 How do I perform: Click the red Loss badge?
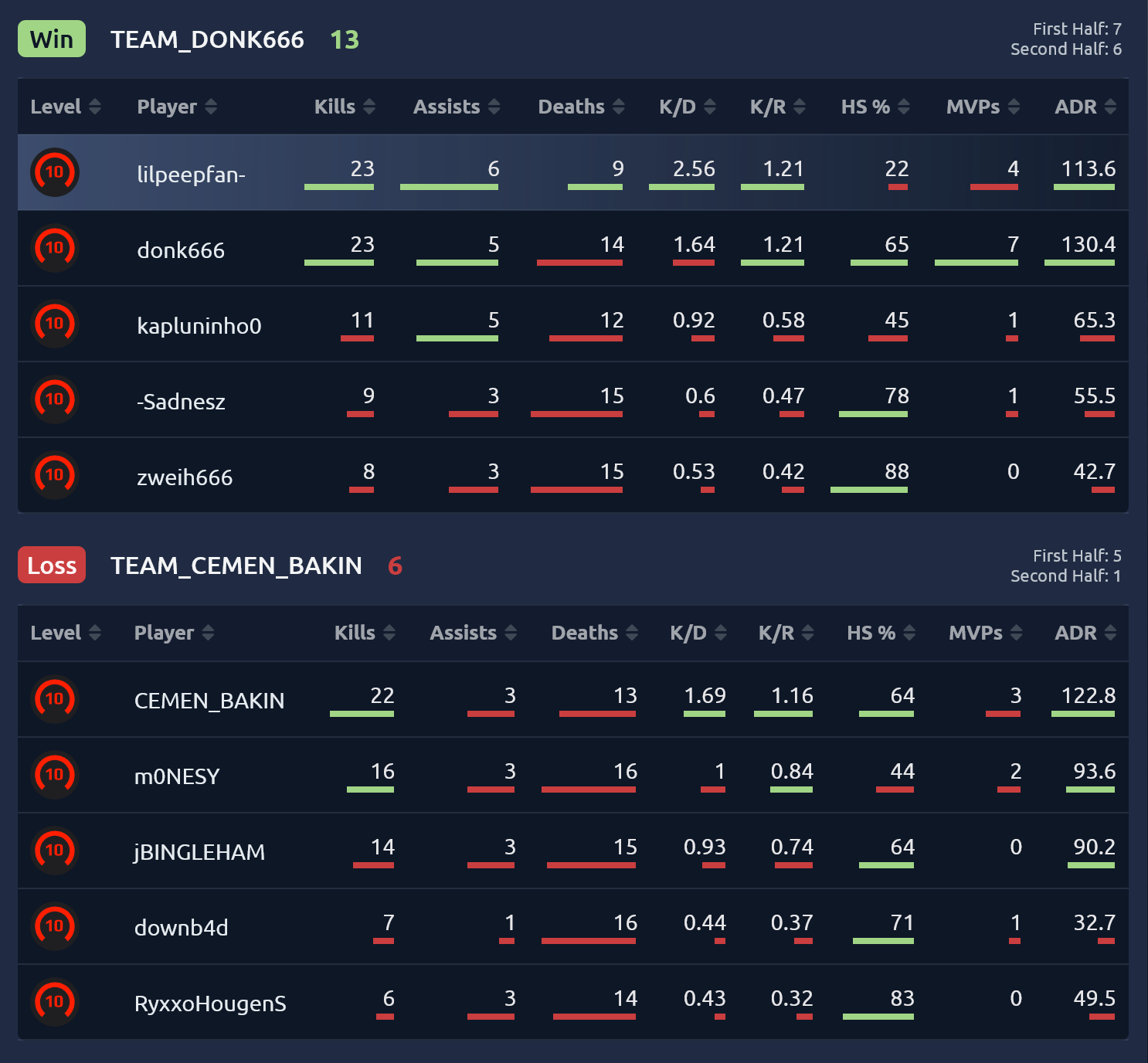click(x=52, y=565)
